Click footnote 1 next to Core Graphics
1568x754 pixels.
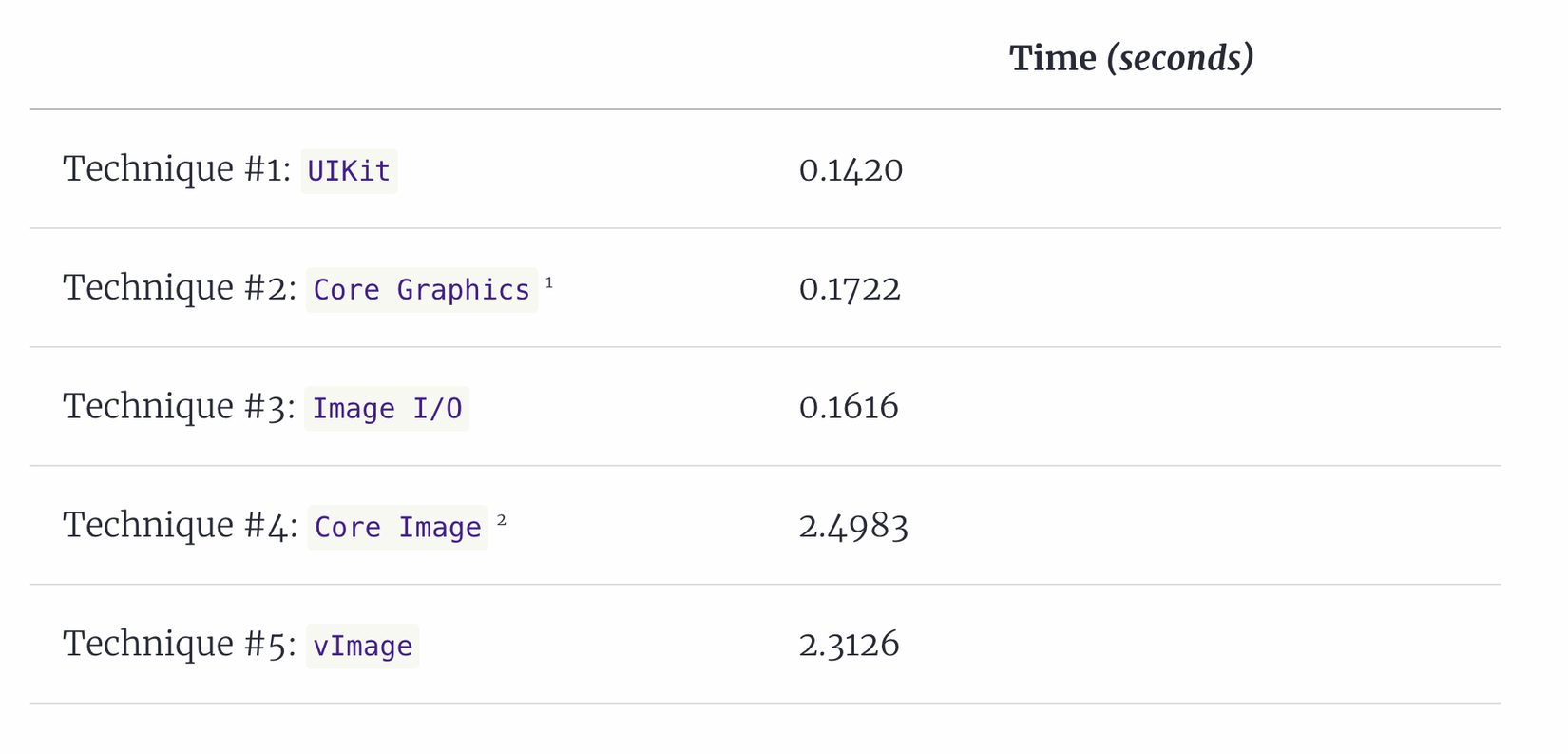click(549, 282)
